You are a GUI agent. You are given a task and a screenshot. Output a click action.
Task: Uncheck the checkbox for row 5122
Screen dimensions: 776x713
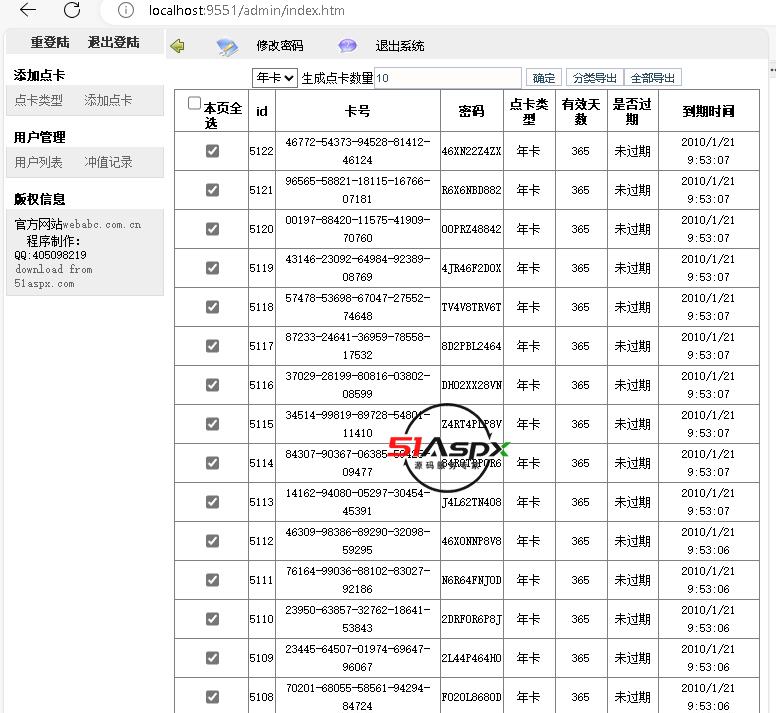click(212, 151)
